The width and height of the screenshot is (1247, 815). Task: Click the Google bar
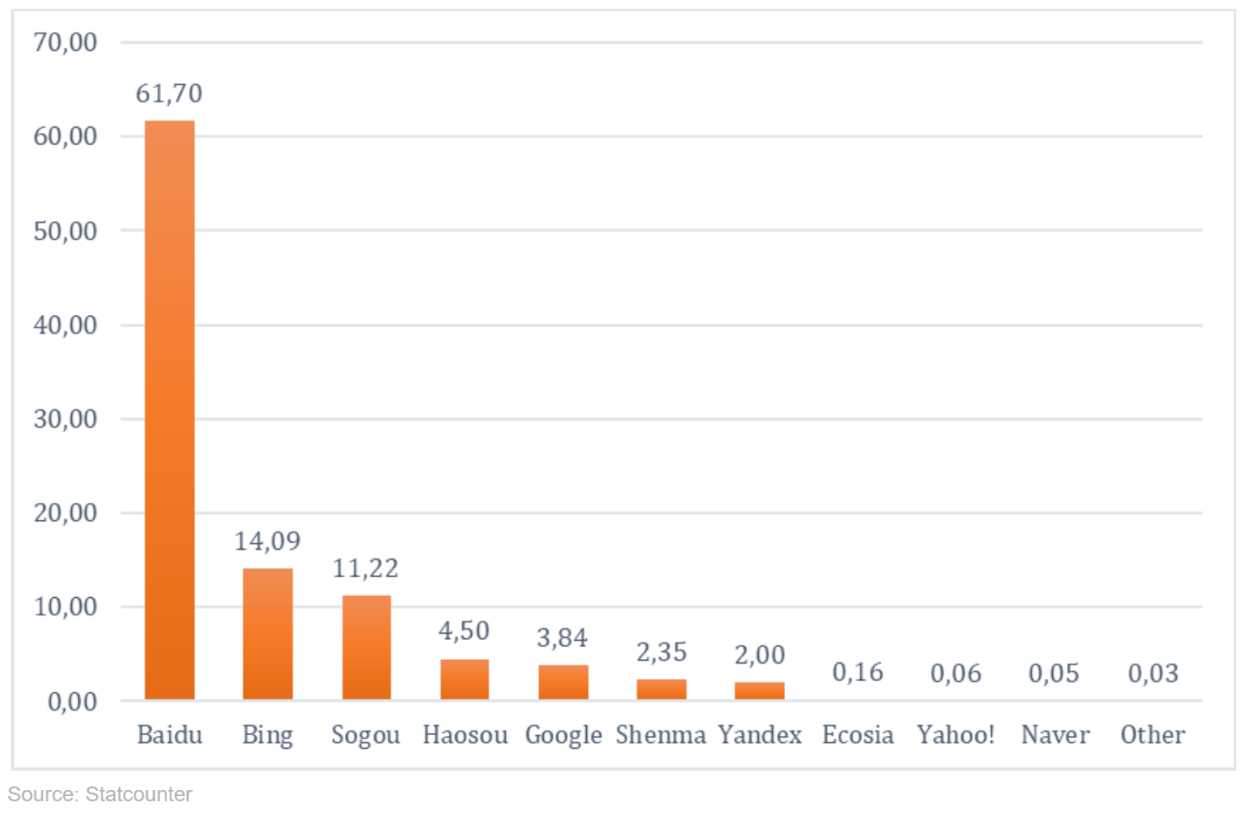click(563, 682)
